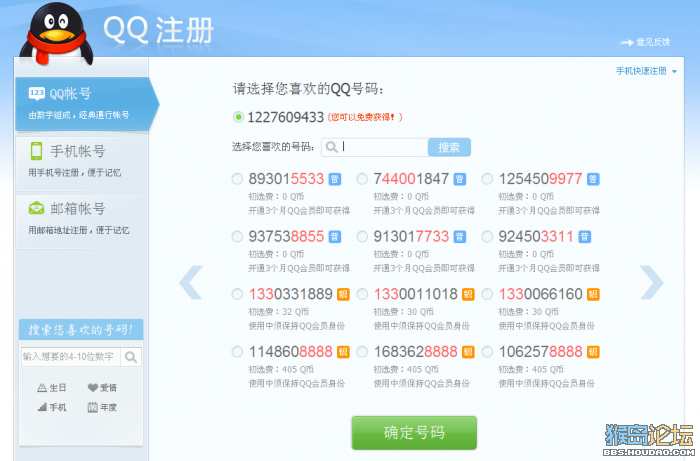Go to previous page of numbers arrow

click(191, 282)
